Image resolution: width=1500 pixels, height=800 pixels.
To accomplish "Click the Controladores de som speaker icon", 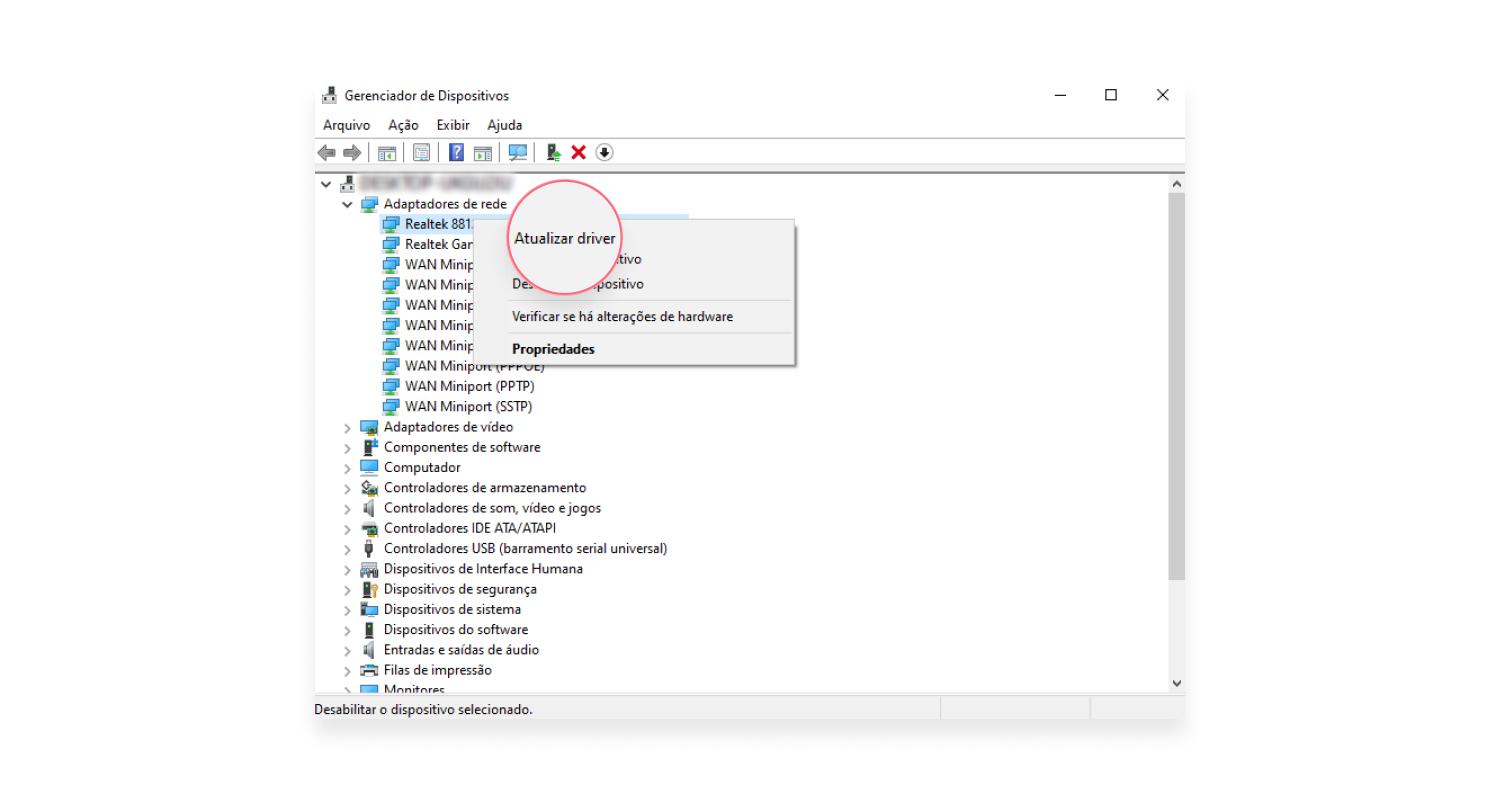I will click(370, 508).
